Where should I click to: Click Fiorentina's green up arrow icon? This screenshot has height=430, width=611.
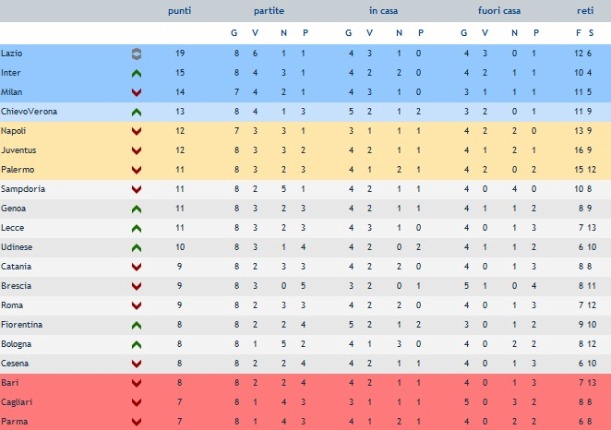(x=136, y=325)
